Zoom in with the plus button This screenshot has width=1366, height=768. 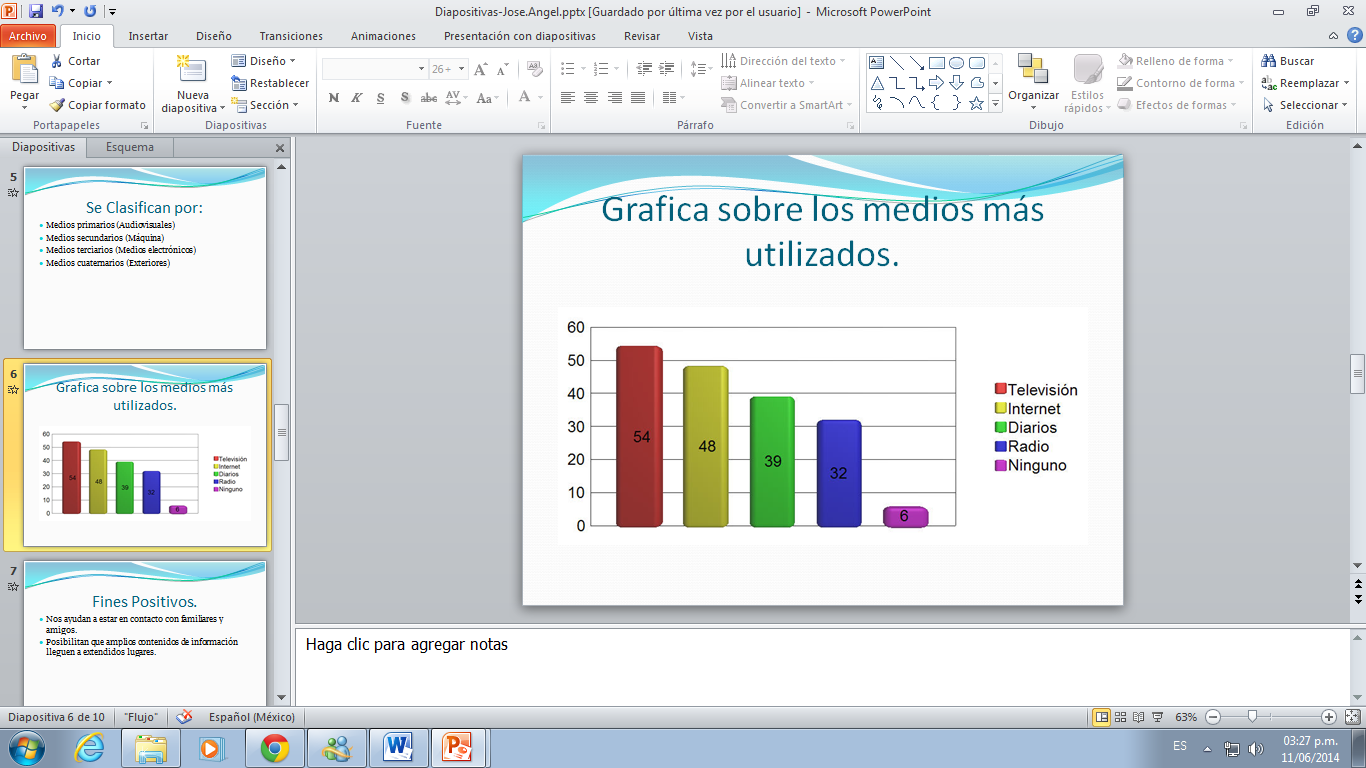1329,717
